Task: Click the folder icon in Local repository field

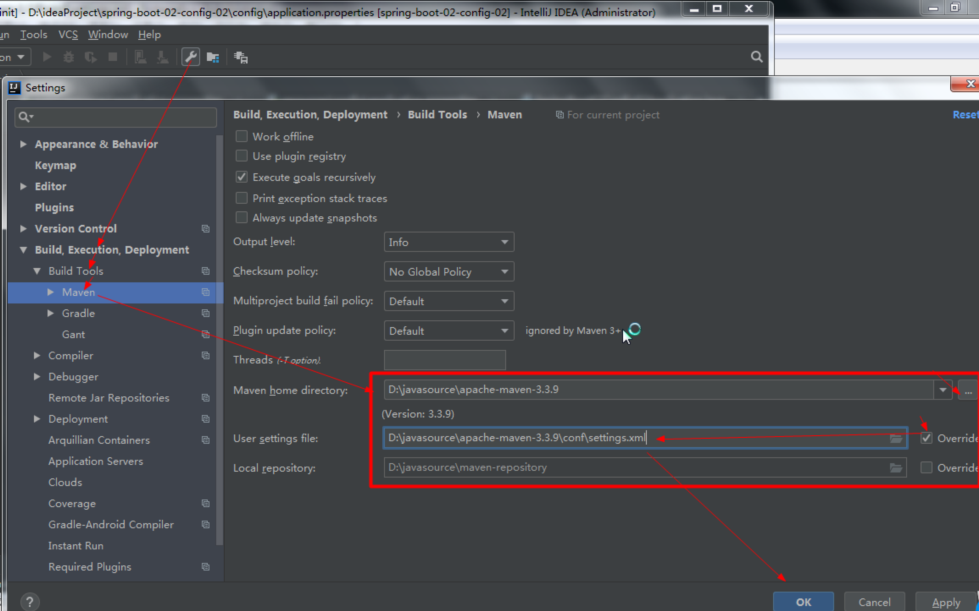Action: (x=896, y=467)
